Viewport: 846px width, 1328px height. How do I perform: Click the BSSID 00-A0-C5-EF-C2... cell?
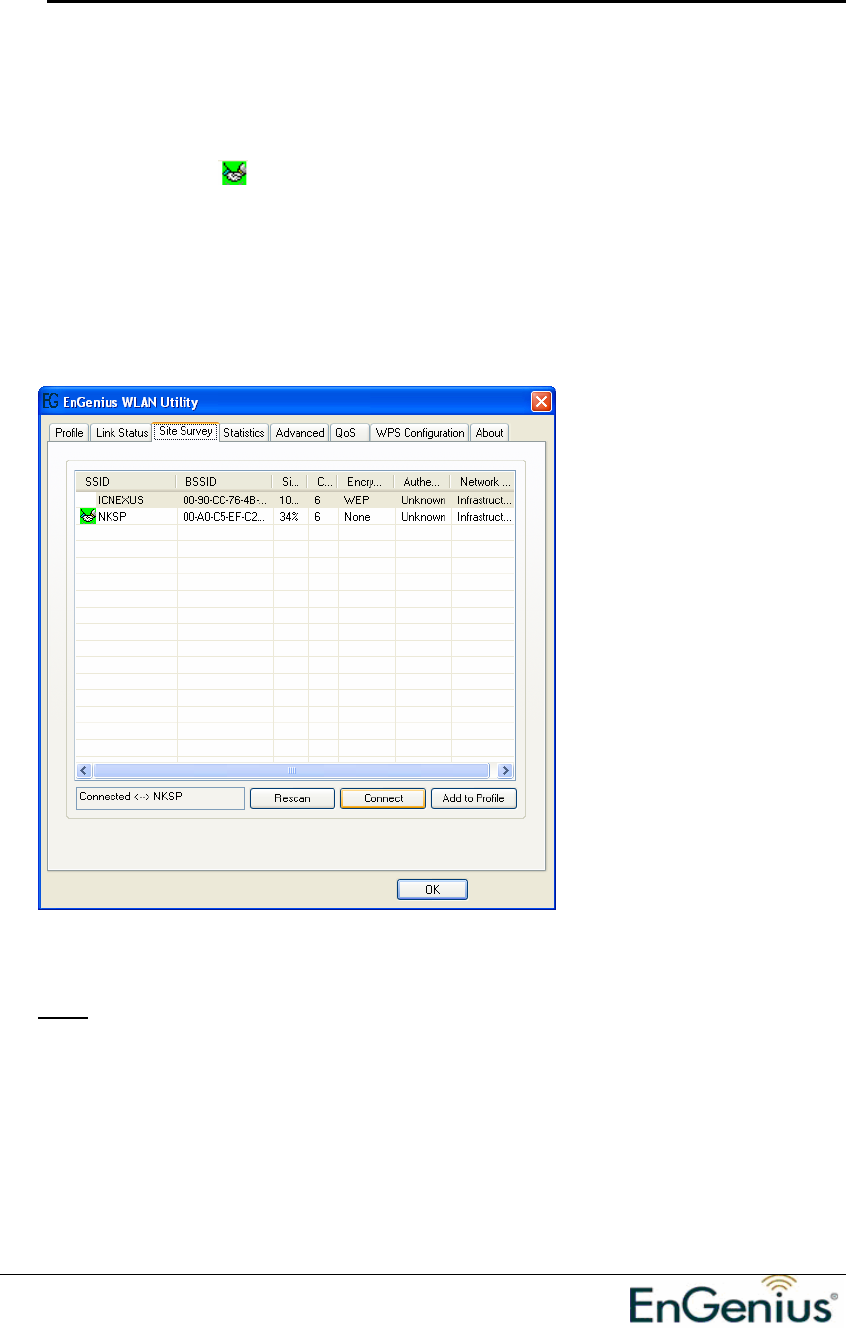click(x=225, y=517)
